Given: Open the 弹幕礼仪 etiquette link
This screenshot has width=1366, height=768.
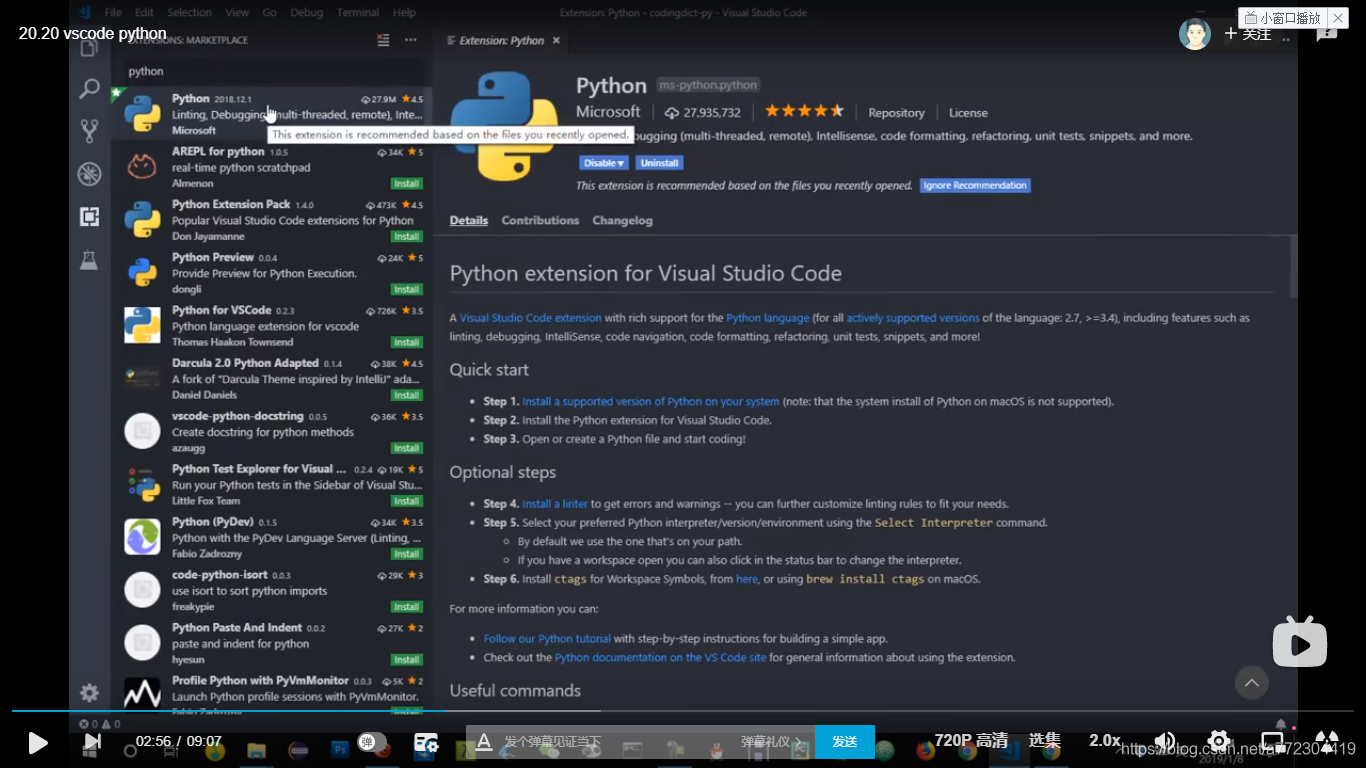Looking at the screenshot, I should (770, 742).
